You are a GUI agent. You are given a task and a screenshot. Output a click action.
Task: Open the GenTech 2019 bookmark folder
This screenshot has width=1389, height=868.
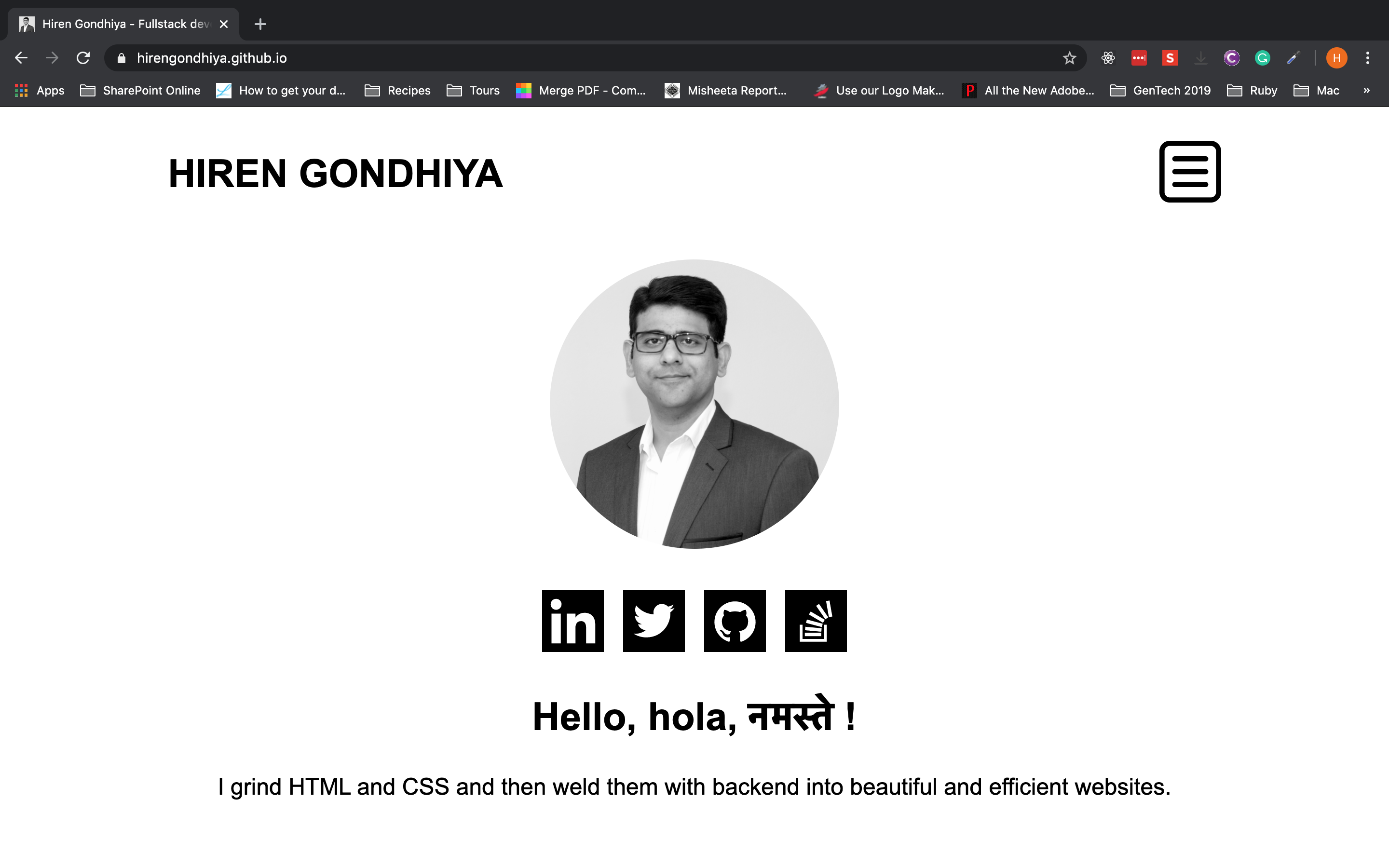1160,91
